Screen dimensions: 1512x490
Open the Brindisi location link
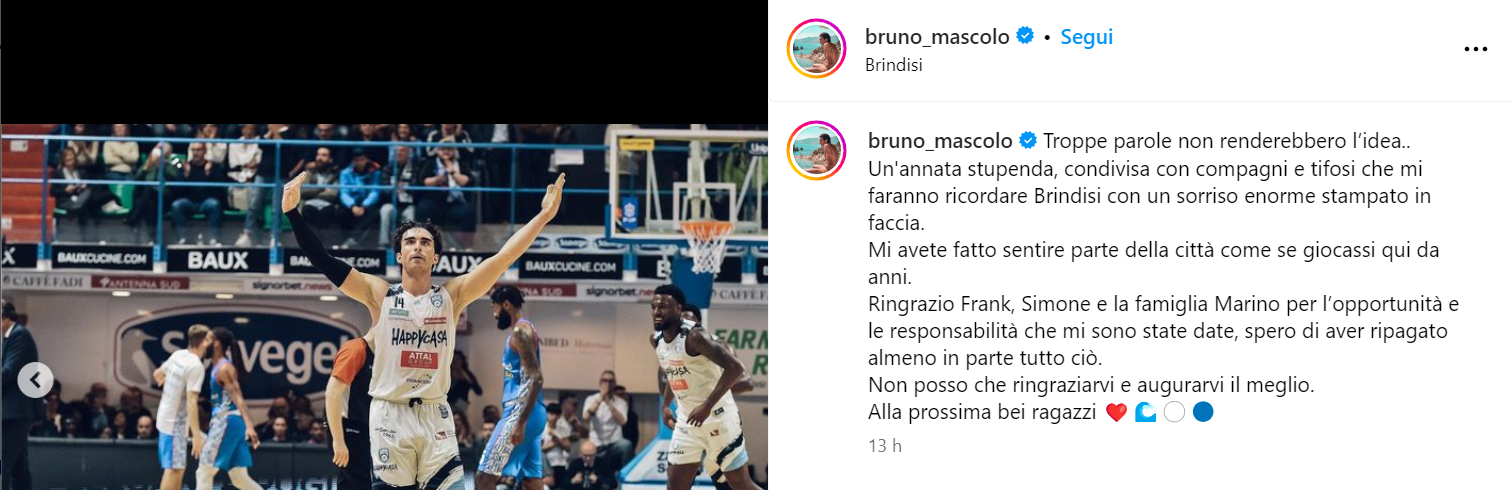tap(893, 65)
